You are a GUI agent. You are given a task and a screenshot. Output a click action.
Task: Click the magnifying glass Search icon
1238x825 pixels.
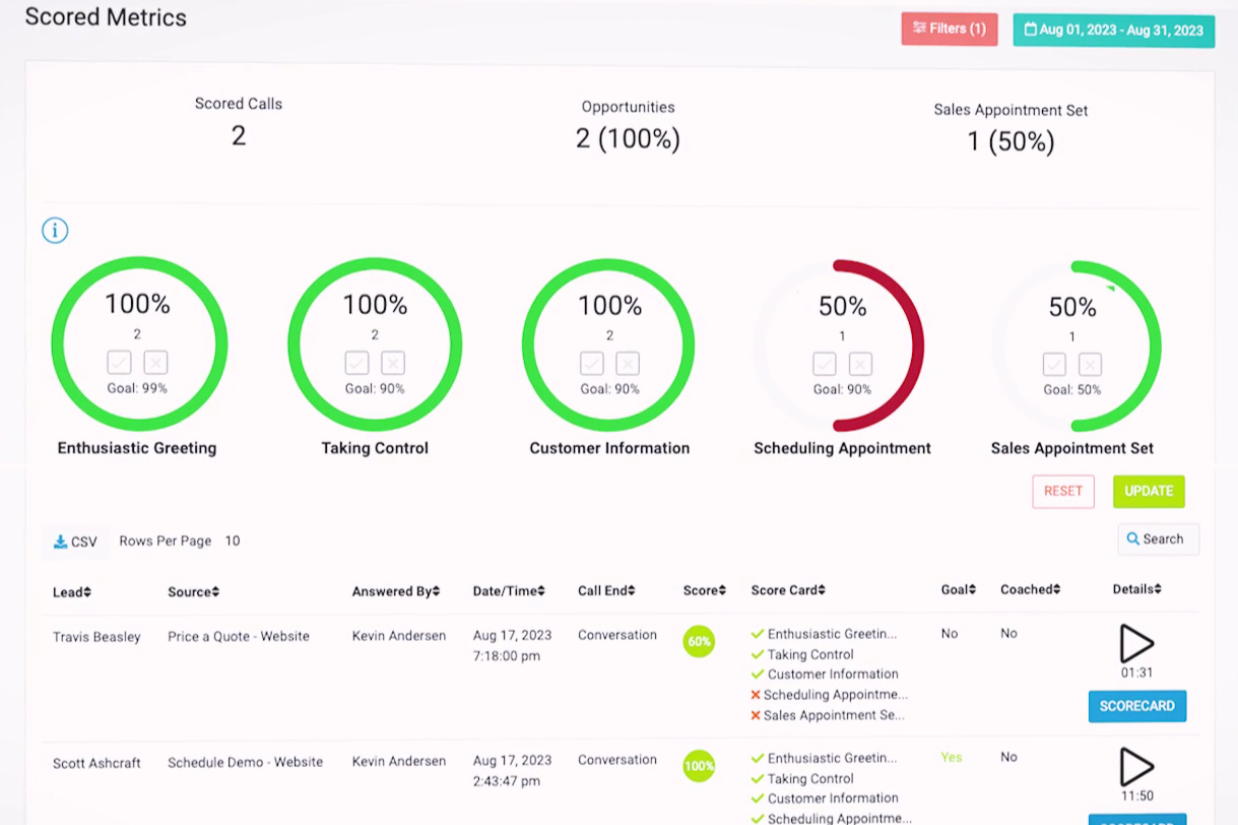coord(1133,539)
